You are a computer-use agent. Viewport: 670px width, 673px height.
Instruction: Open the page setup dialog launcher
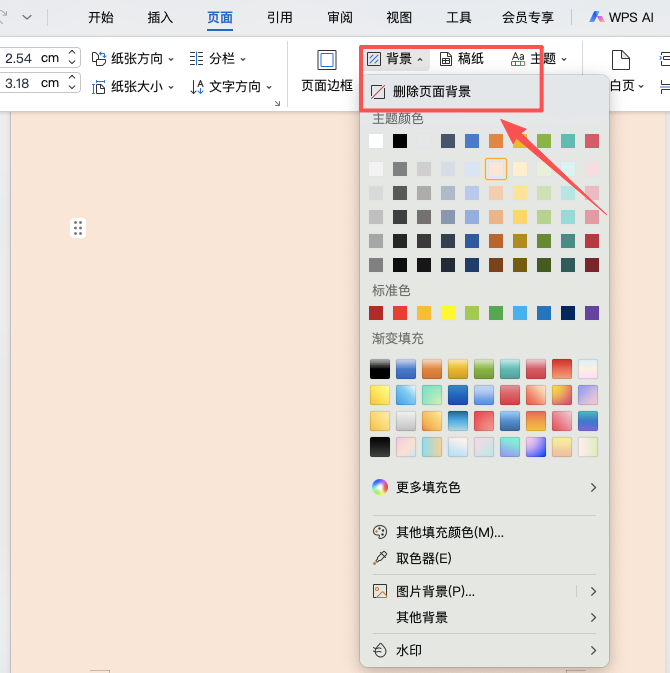tap(277, 103)
